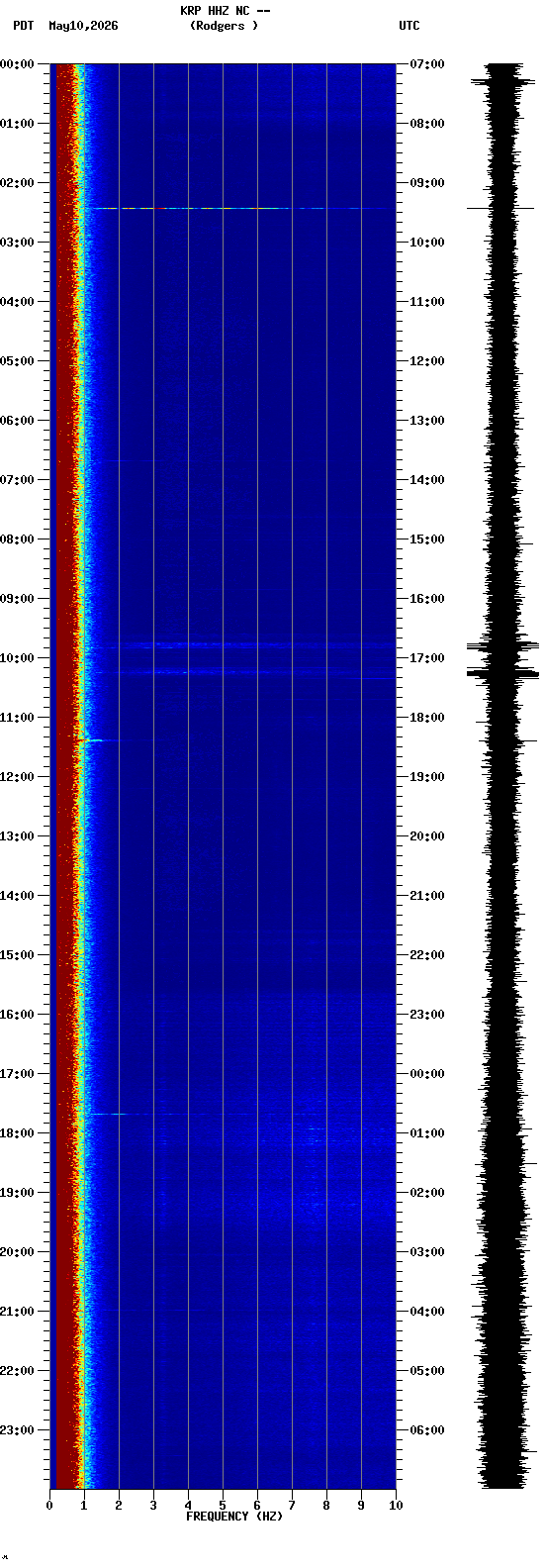Click the 20:00 UTC time label
The height and width of the screenshot is (1568, 546).
[x=427, y=836]
